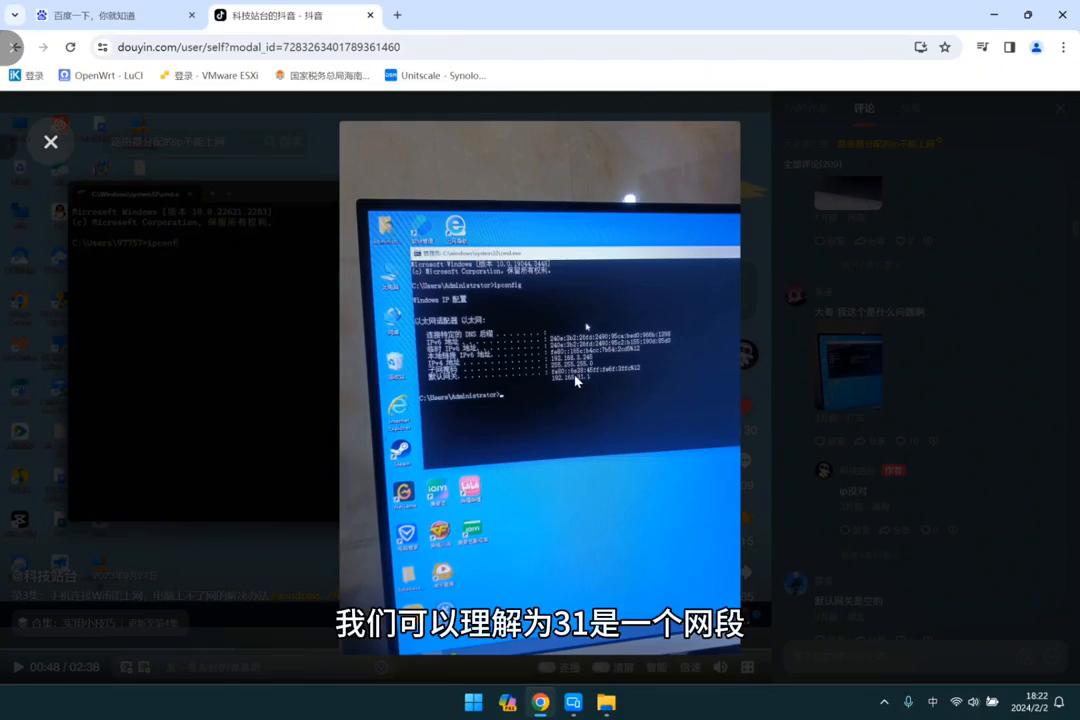Open the Chrome side panel
The image size is (1080, 720).
point(1009,47)
